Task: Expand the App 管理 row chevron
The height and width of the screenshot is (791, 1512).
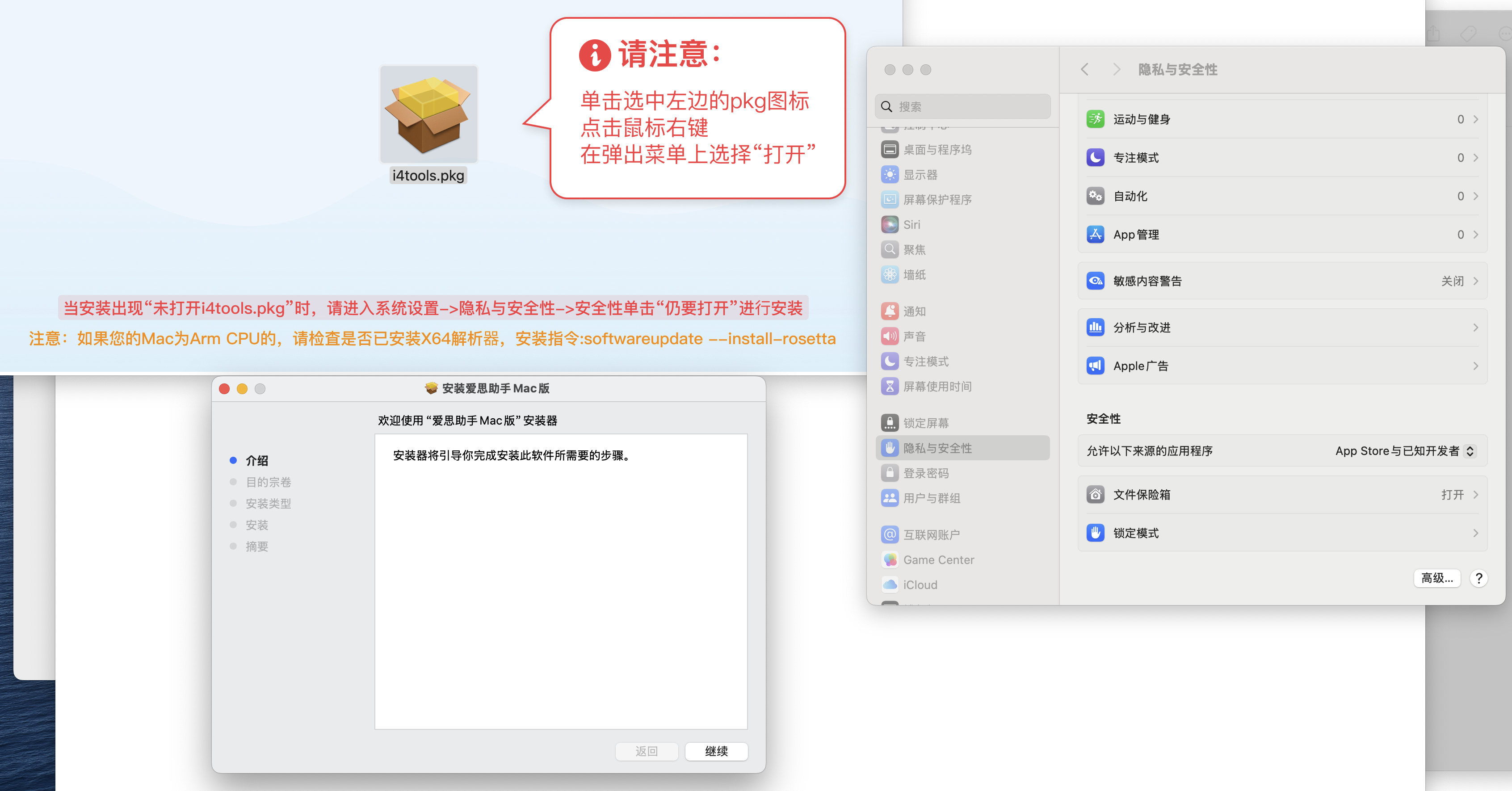Action: tap(1476, 235)
